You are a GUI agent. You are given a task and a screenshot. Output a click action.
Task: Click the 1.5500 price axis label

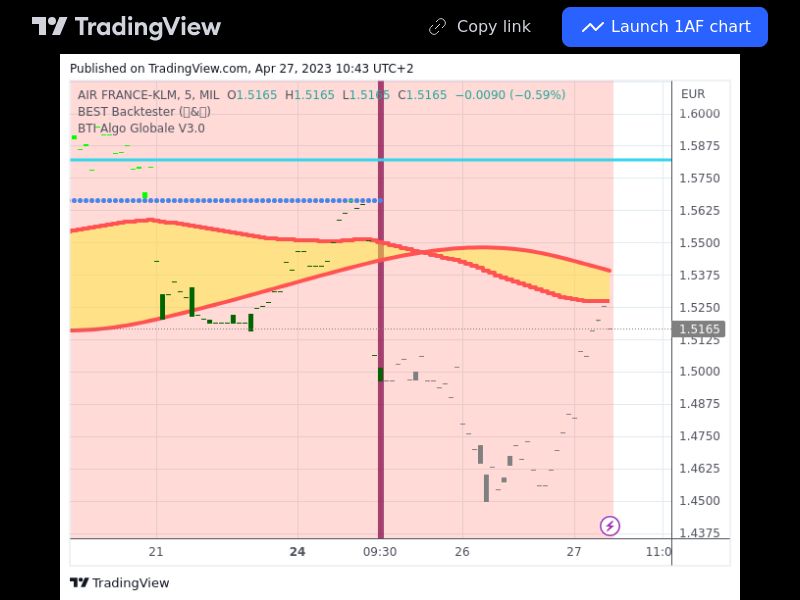point(699,242)
